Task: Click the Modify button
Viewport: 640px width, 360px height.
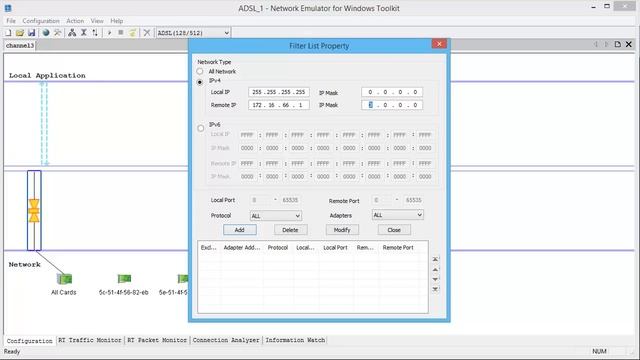Action: (x=342, y=230)
